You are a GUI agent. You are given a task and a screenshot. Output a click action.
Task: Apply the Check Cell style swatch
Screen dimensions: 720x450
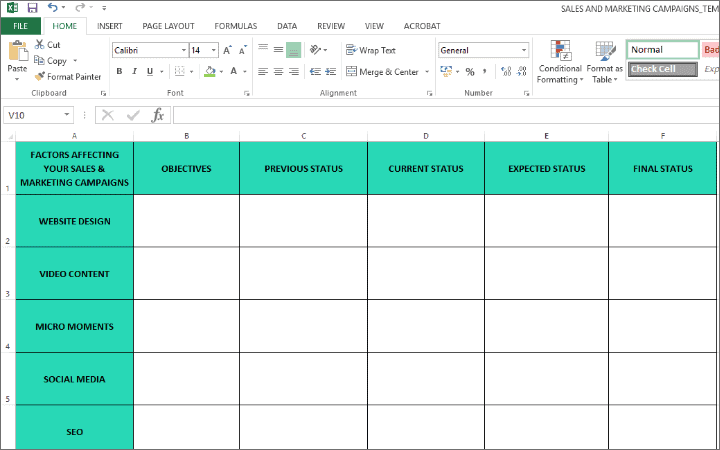point(662,69)
